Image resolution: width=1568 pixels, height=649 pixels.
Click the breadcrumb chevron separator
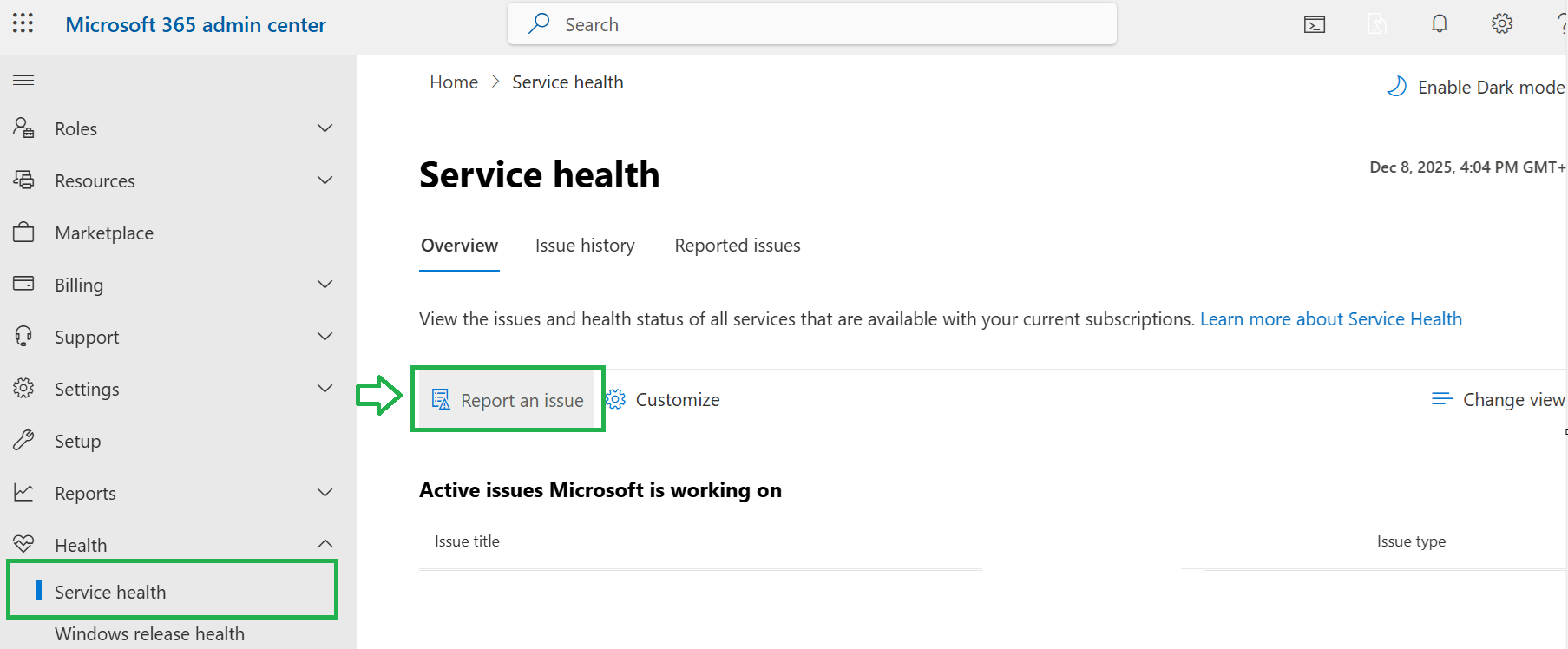pos(495,82)
